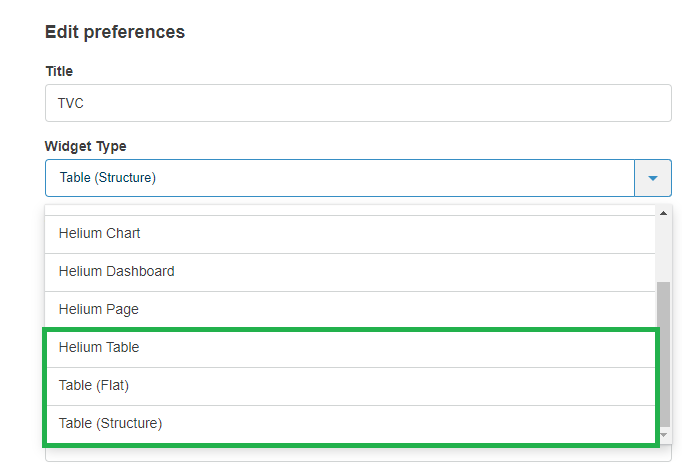
Task: Click the list scrollbar up arrow
Action: [x=664, y=213]
